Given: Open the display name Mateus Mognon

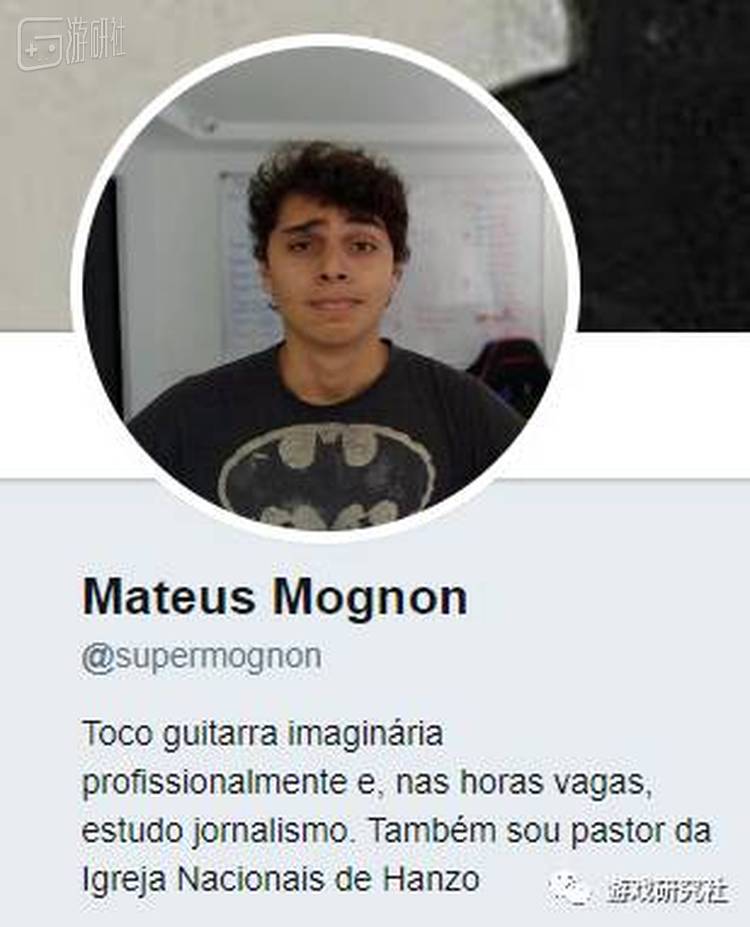Looking at the screenshot, I should coord(275,597).
